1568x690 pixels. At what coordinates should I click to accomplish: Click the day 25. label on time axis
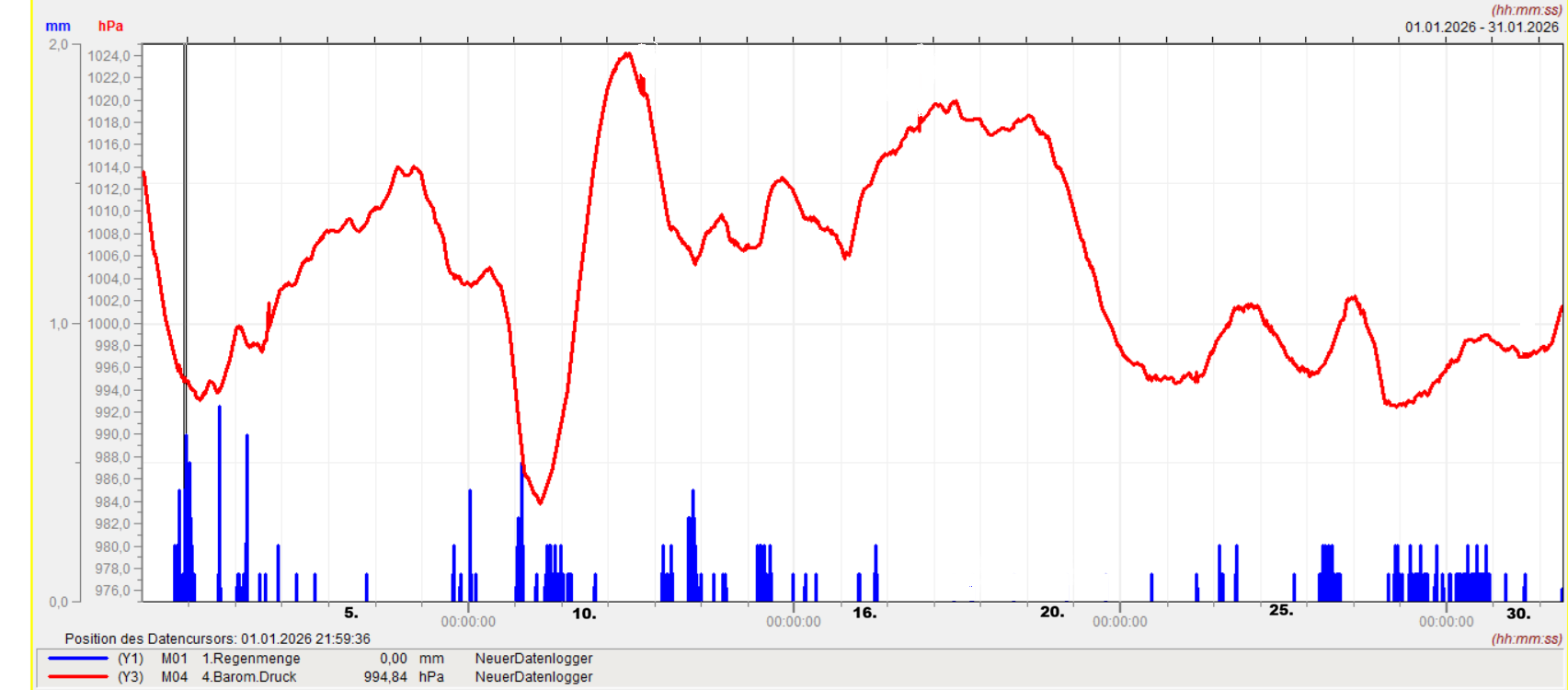pos(1280,611)
